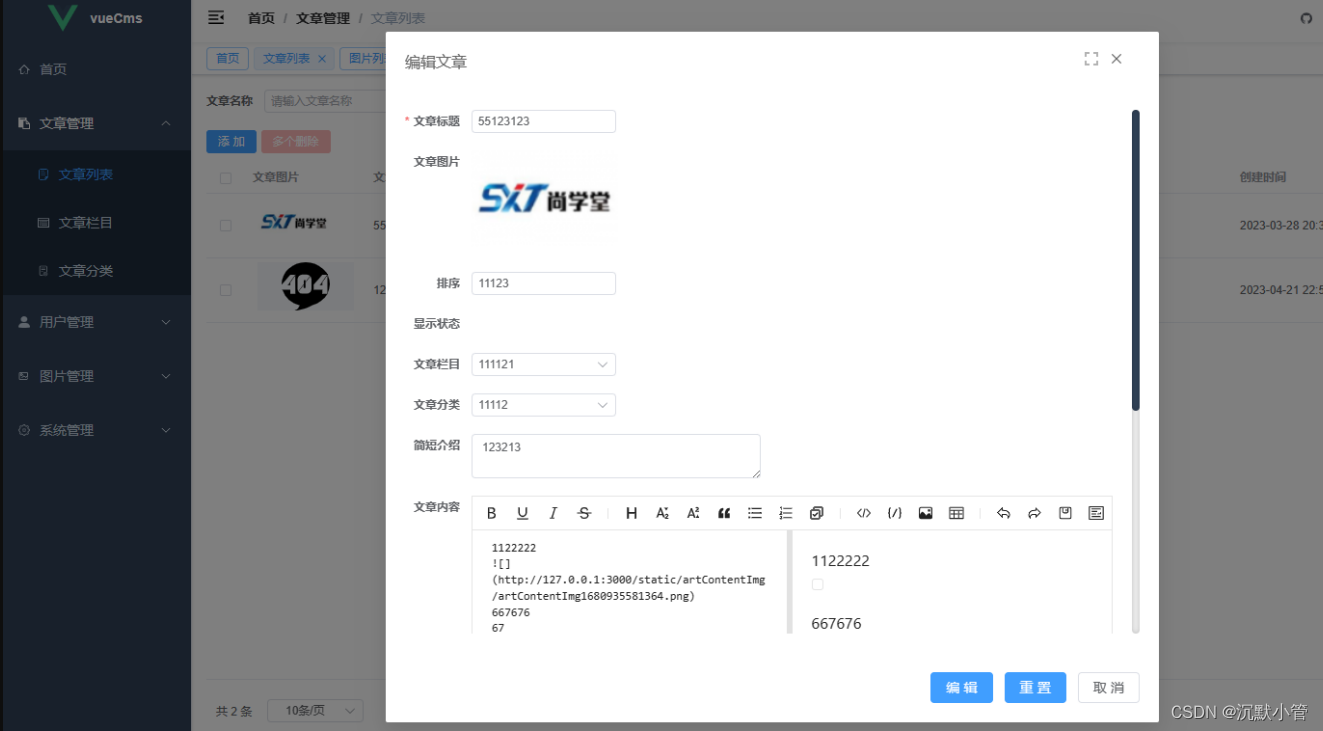Insert a table in the article content

(x=956, y=513)
